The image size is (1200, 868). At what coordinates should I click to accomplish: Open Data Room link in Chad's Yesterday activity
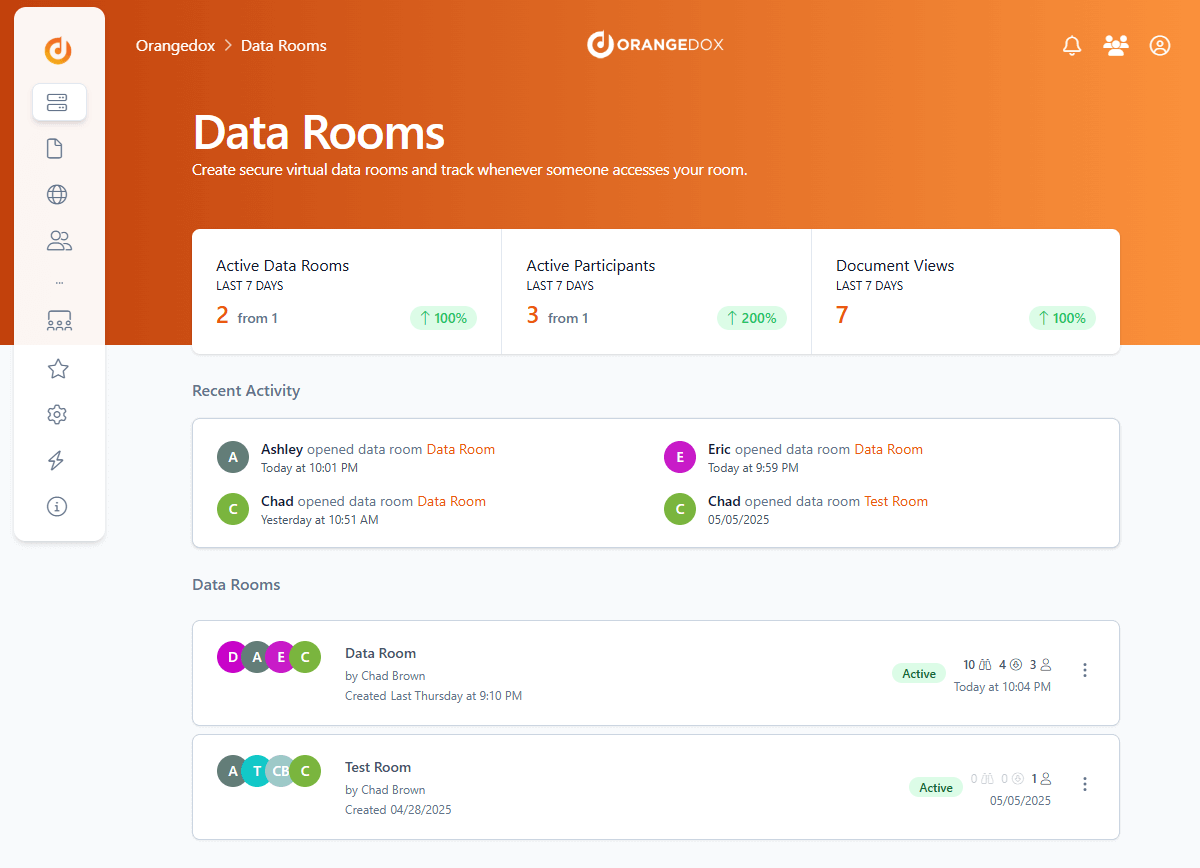[x=451, y=501]
